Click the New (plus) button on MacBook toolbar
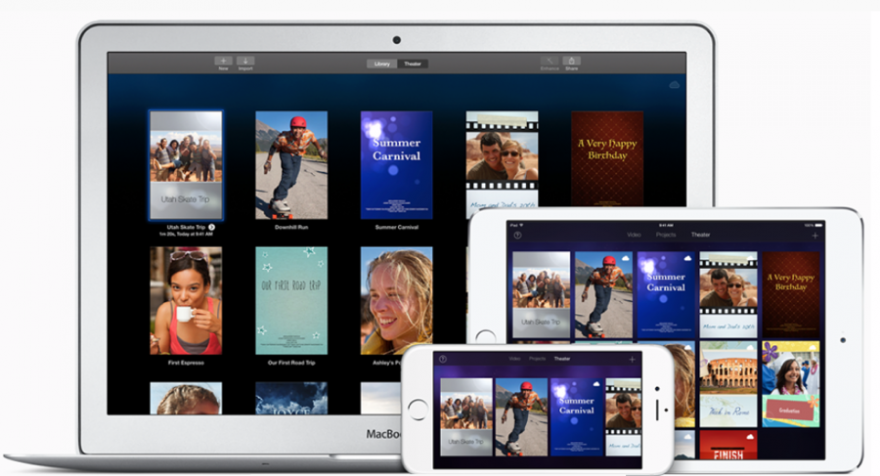The image size is (880, 476). [x=223, y=61]
